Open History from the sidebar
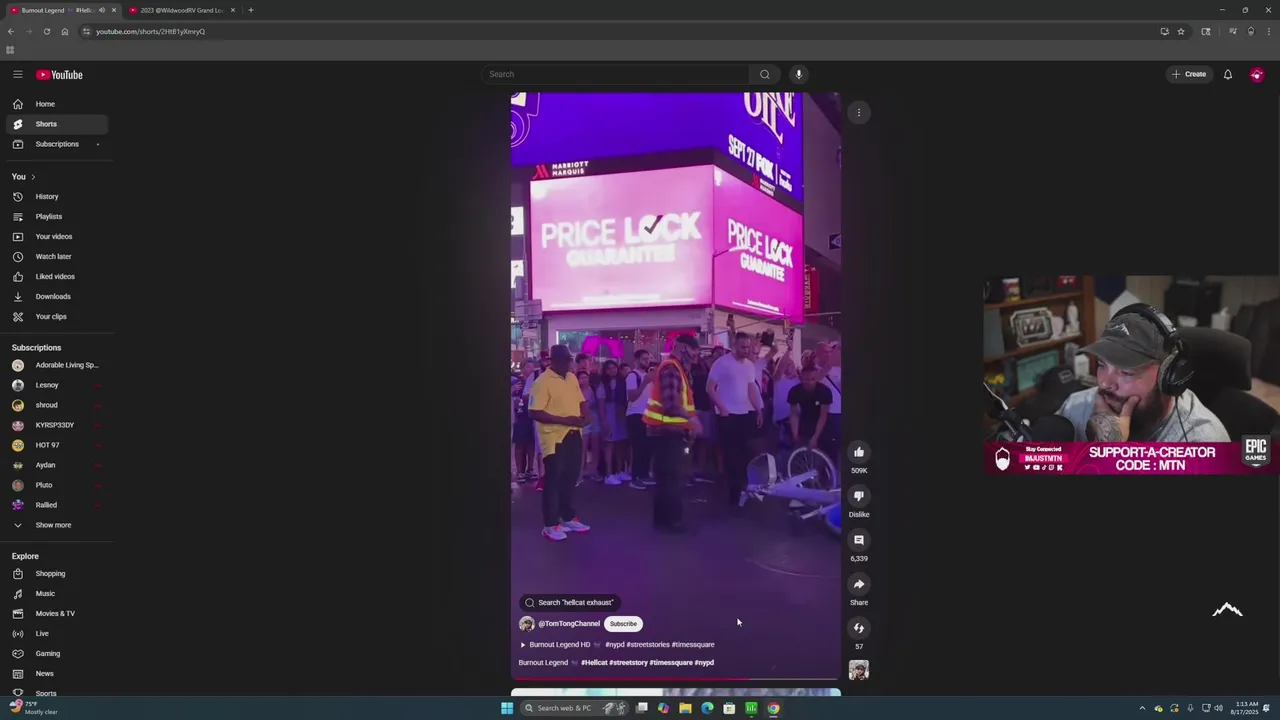 point(55,197)
